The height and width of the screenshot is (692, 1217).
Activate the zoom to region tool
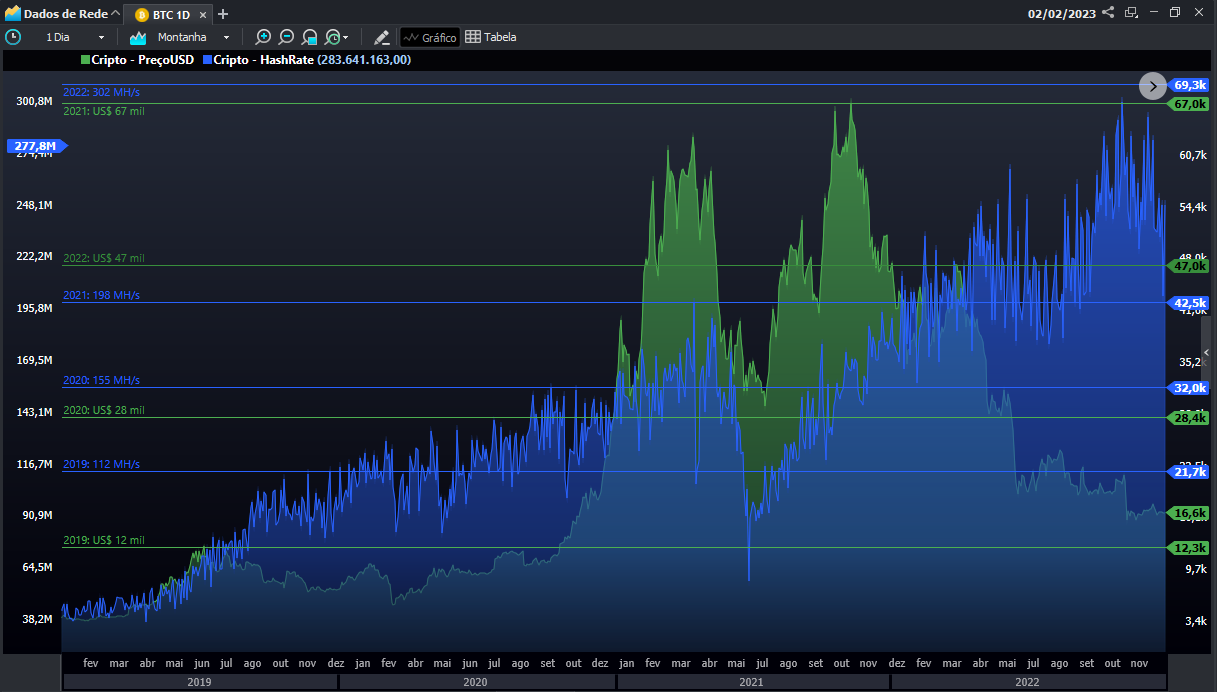(310, 36)
